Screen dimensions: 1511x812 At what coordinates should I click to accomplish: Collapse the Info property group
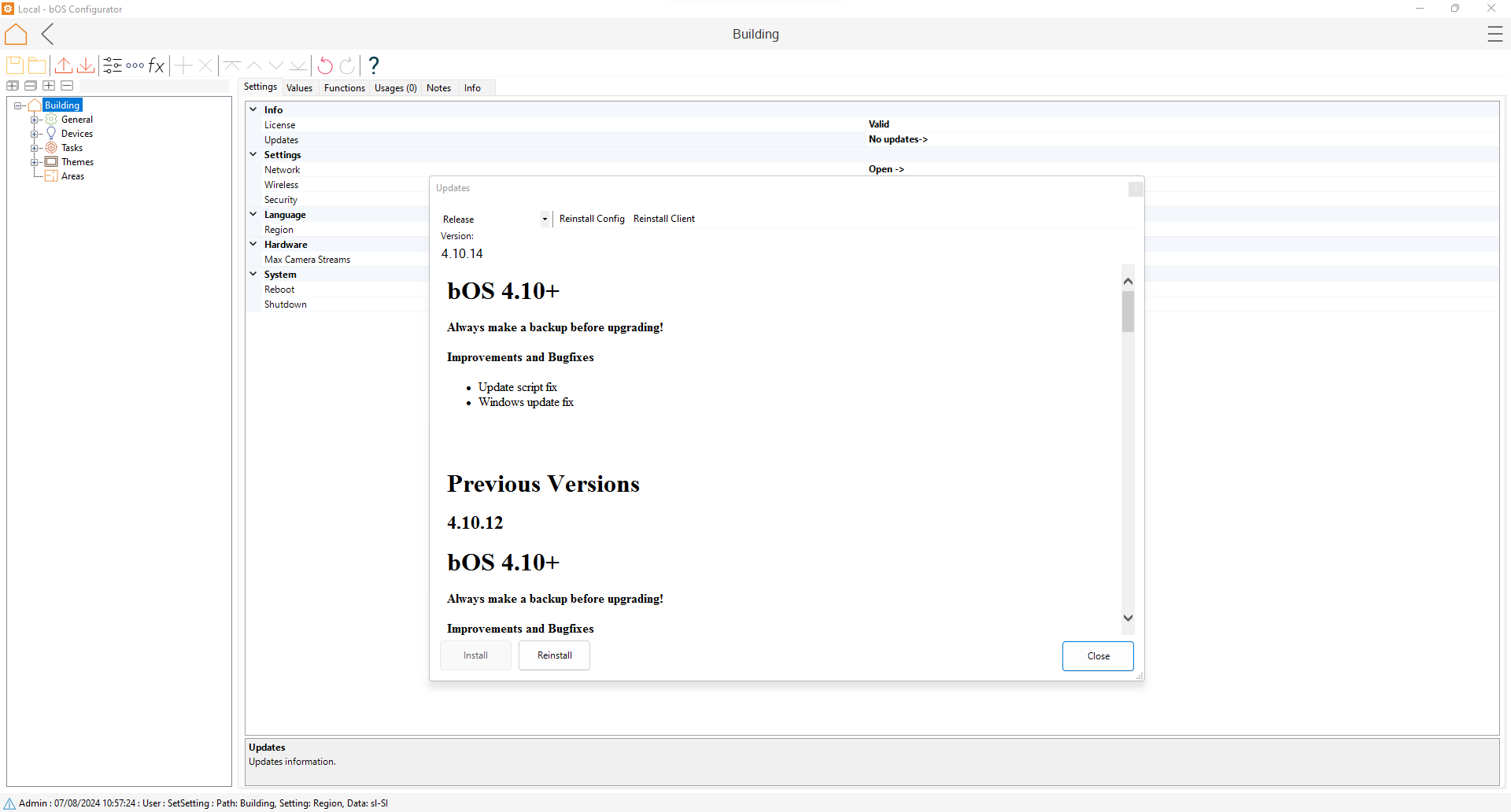(x=253, y=109)
